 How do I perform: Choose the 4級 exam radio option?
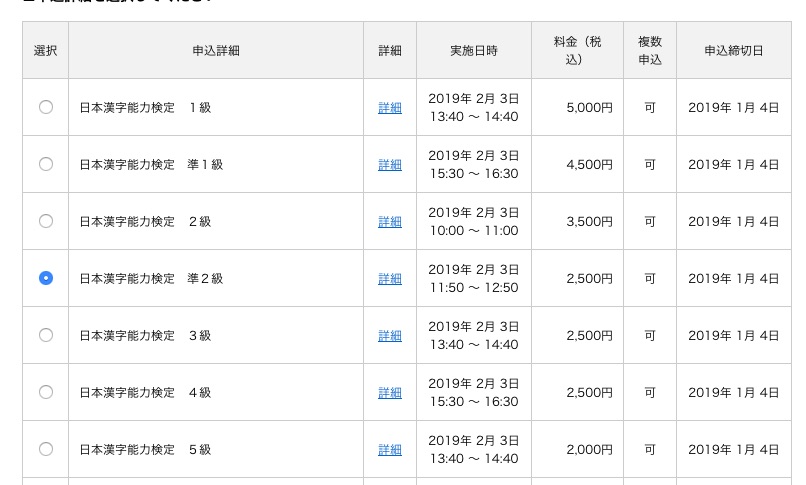click(x=46, y=392)
